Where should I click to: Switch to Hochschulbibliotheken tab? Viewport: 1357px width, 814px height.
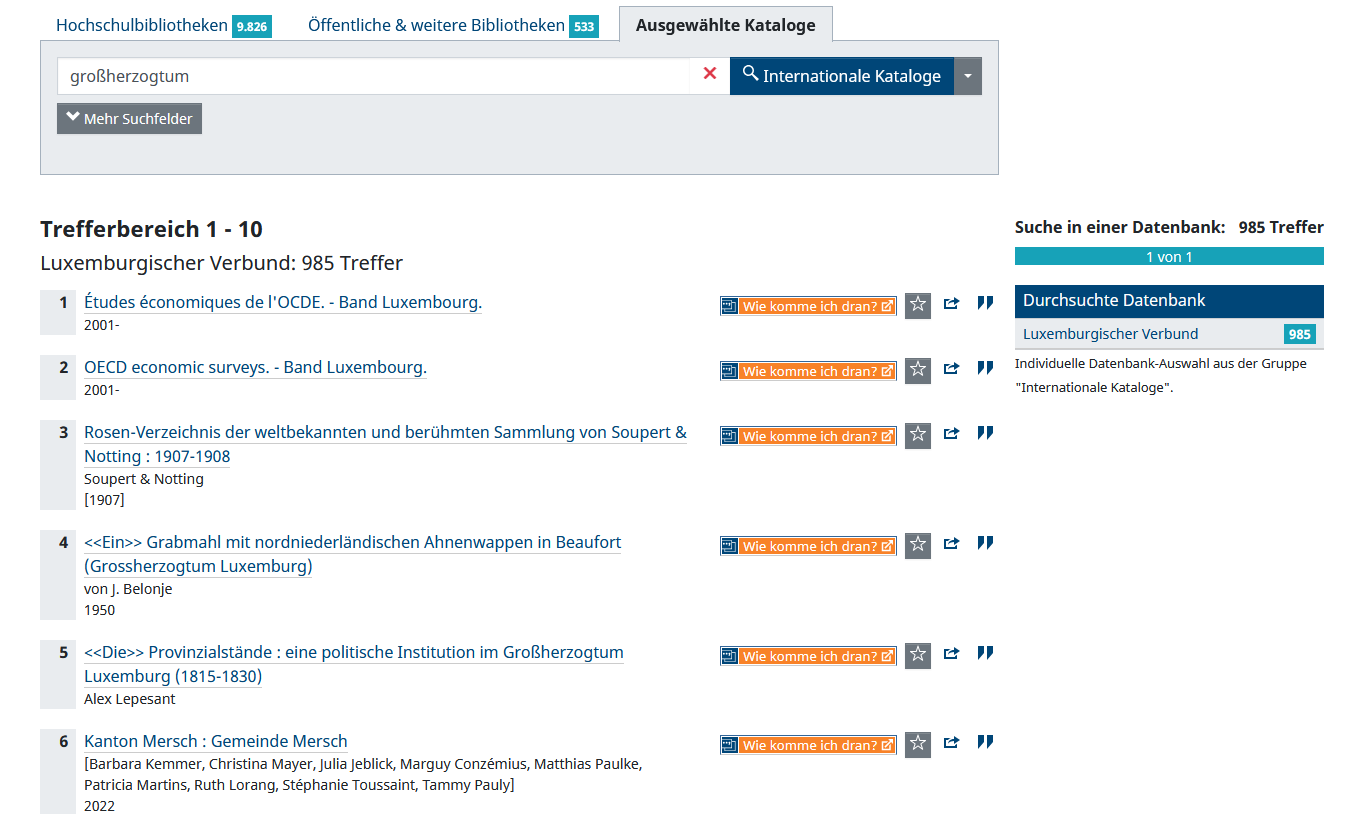(142, 25)
